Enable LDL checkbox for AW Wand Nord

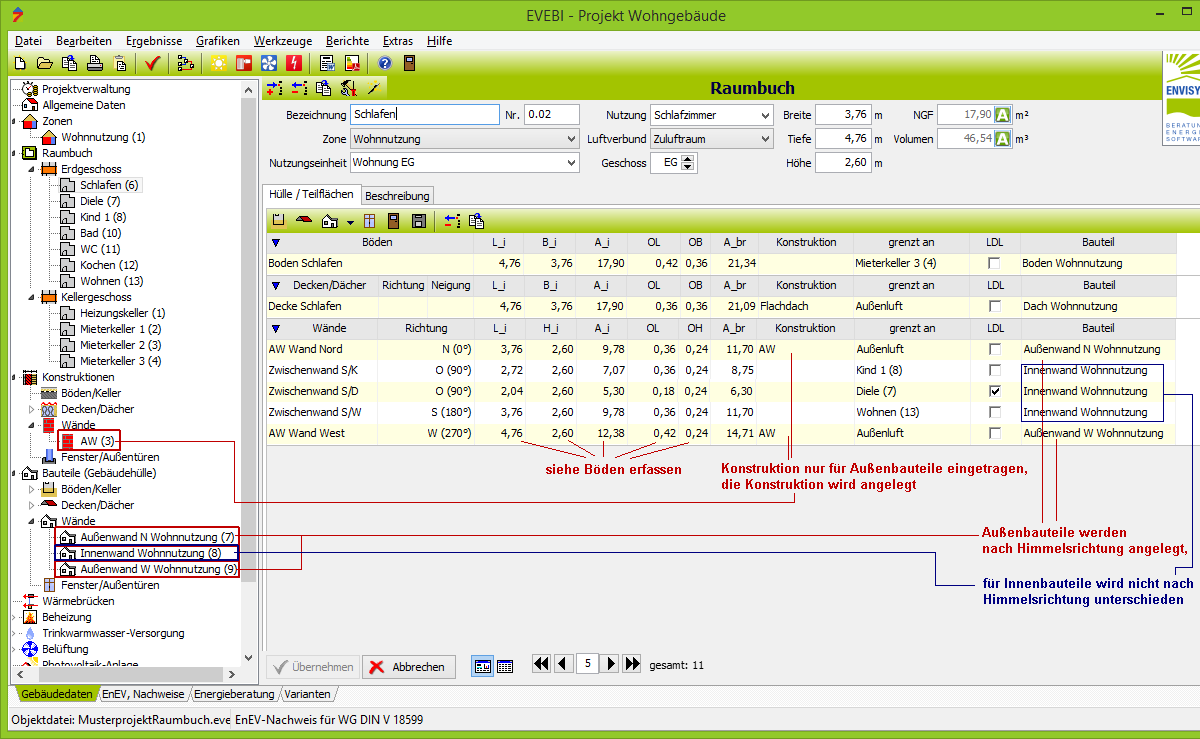994,350
